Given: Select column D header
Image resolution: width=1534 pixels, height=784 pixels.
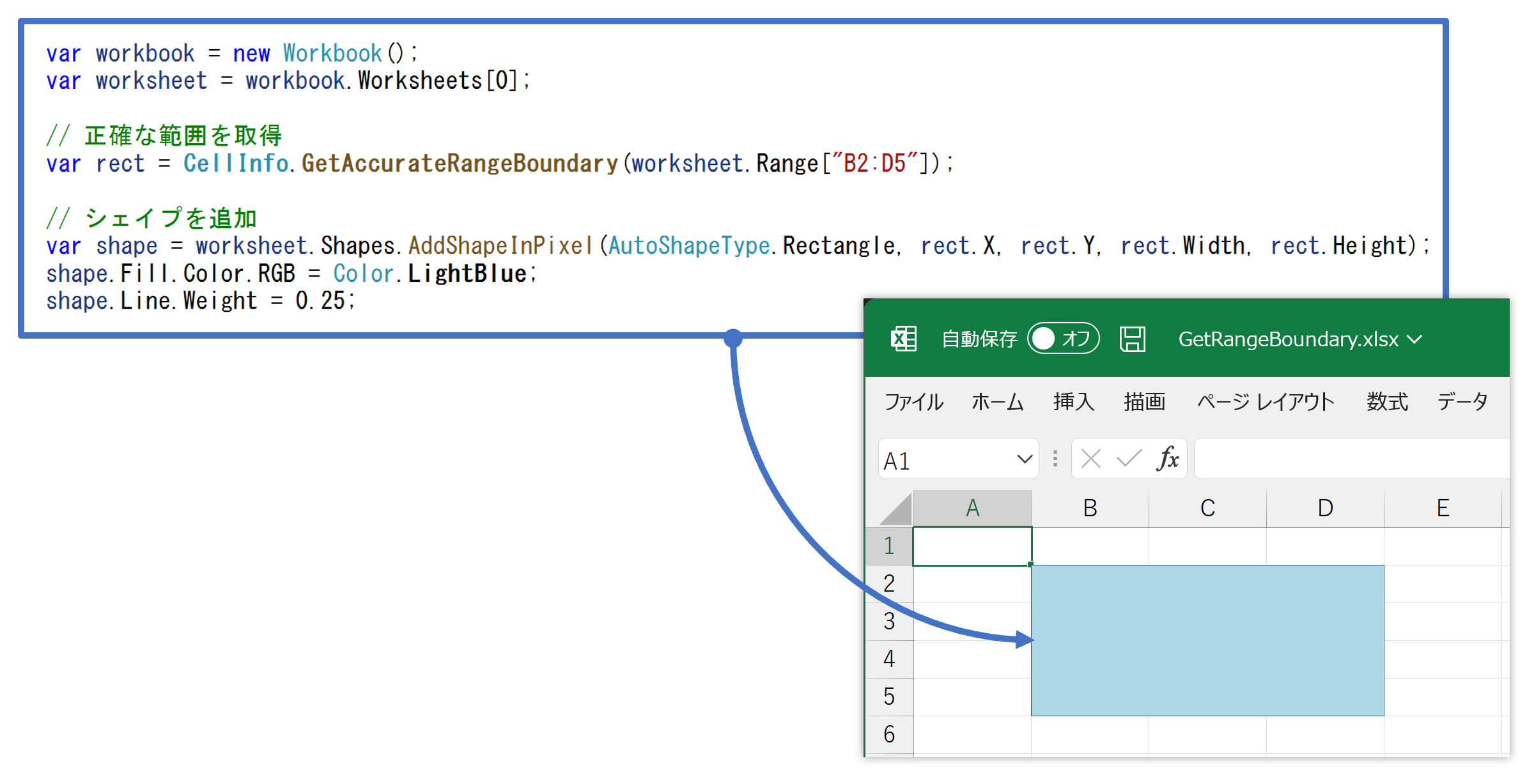Looking at the screenshot, I should [1325, 509].
